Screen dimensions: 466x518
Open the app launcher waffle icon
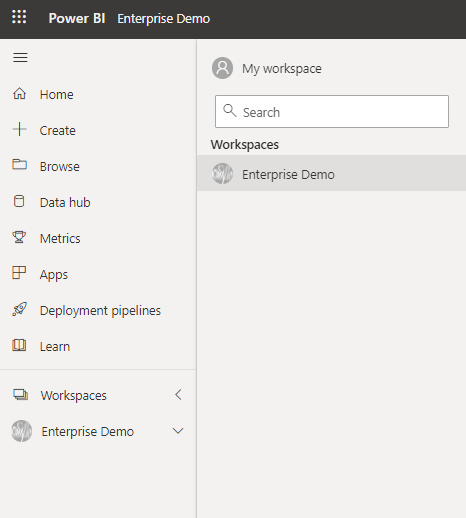coord(19,17)
